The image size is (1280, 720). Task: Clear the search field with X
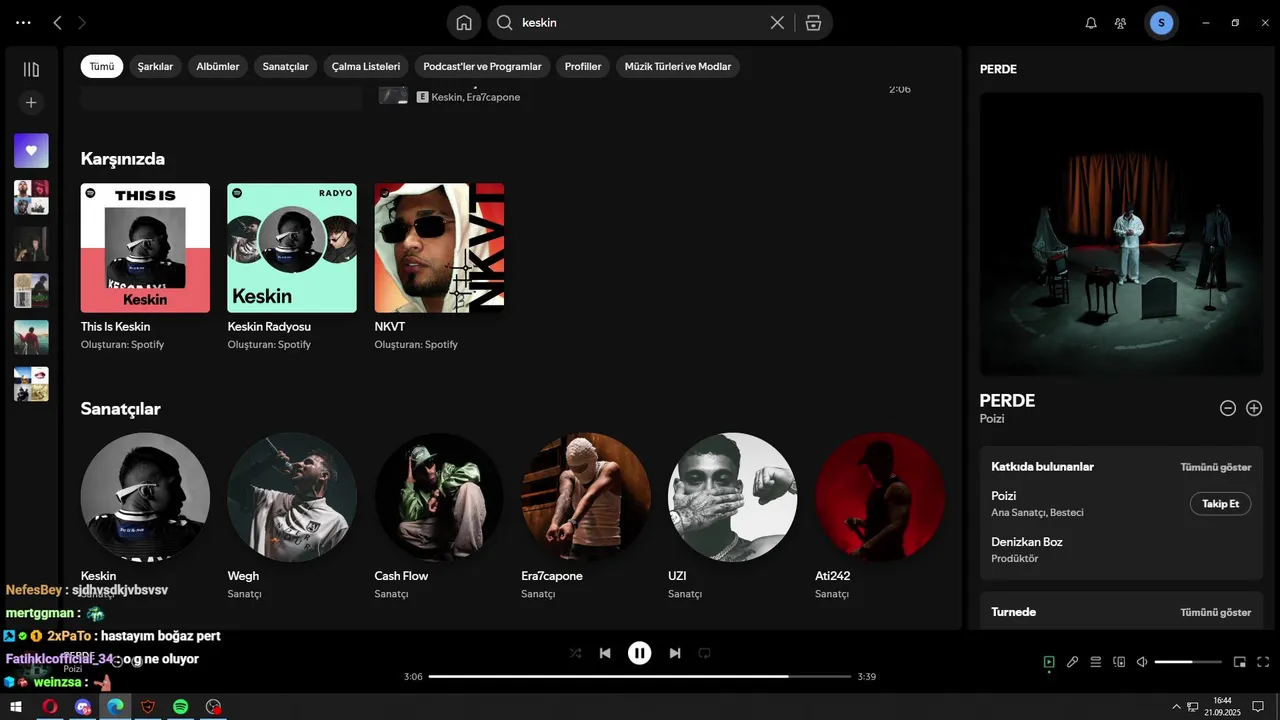[x=777, y=22]
